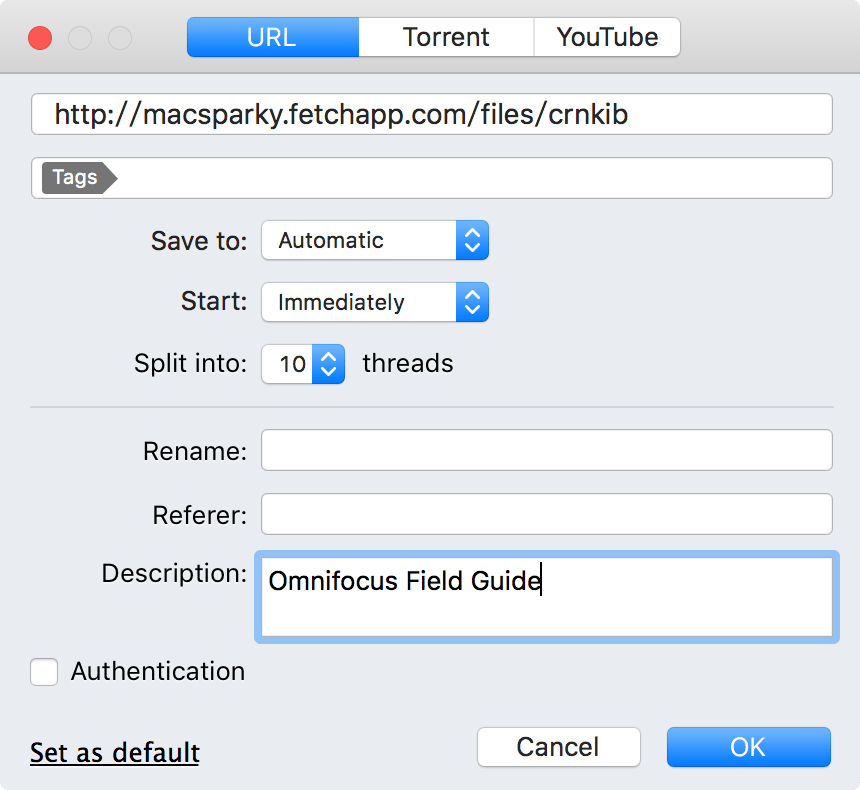
Task: Switch to the YouTube tab
Action: pos(607,37)
